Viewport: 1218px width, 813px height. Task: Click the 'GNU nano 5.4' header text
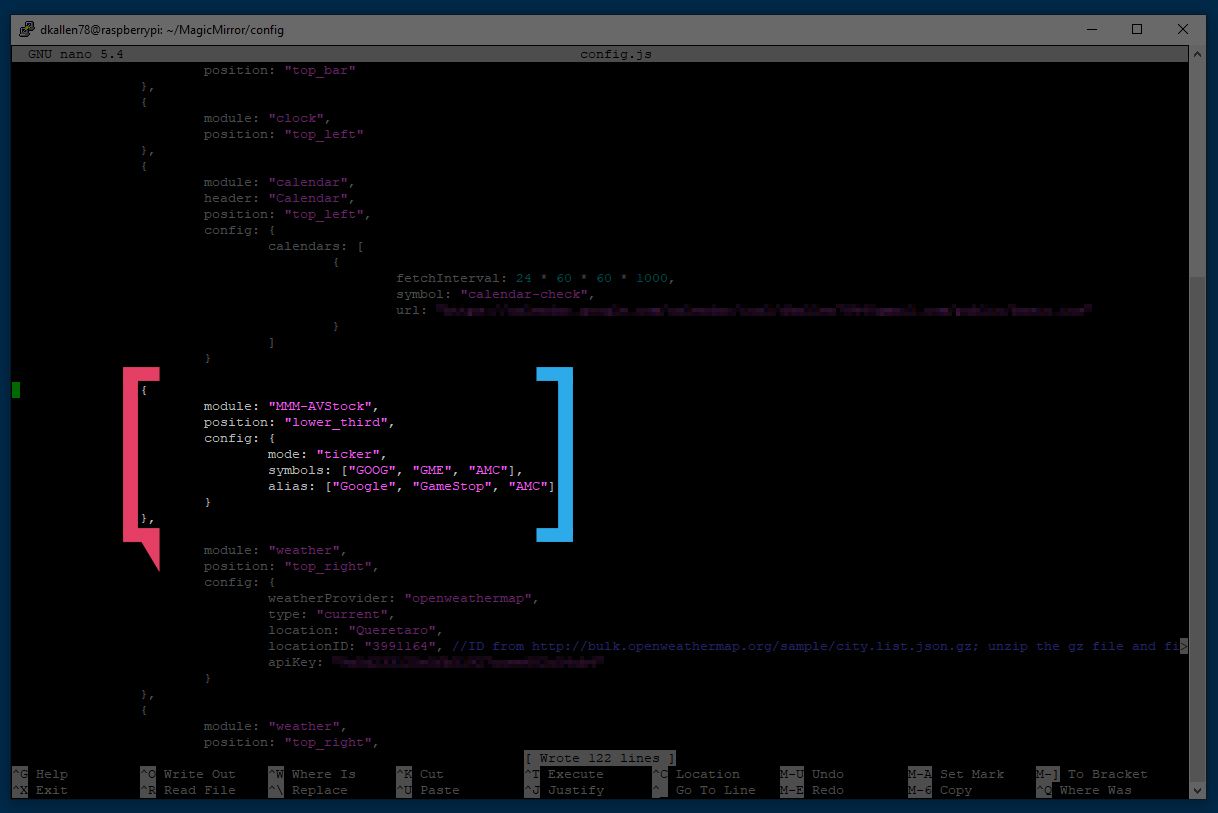(x=76, y=54)
